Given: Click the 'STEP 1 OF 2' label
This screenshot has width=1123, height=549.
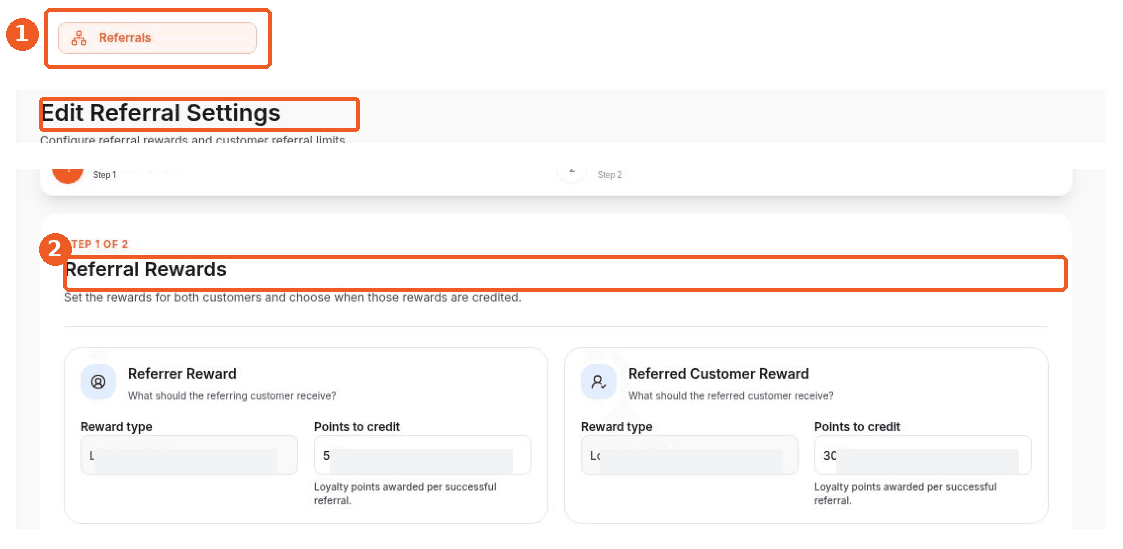Looking at the screenshot, I should [97, 244].
